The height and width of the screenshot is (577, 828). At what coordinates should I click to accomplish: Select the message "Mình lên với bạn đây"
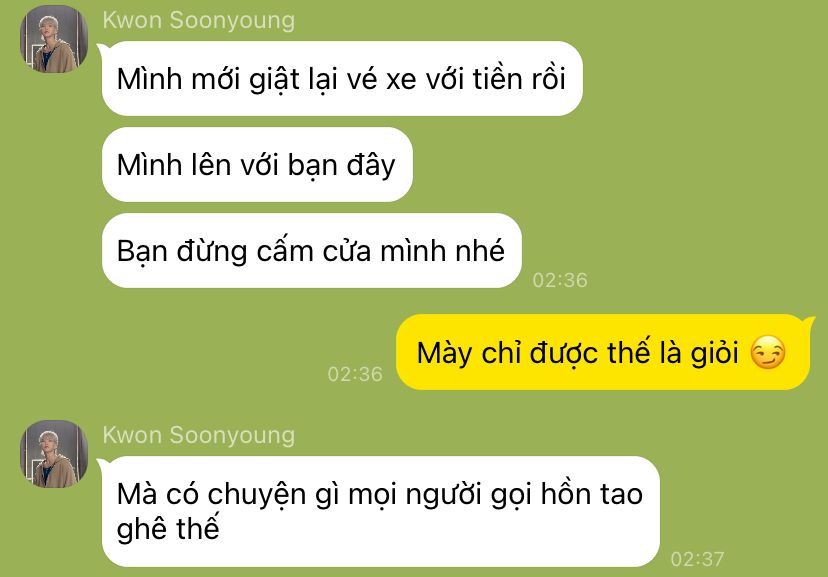click(x=257, y=165)
